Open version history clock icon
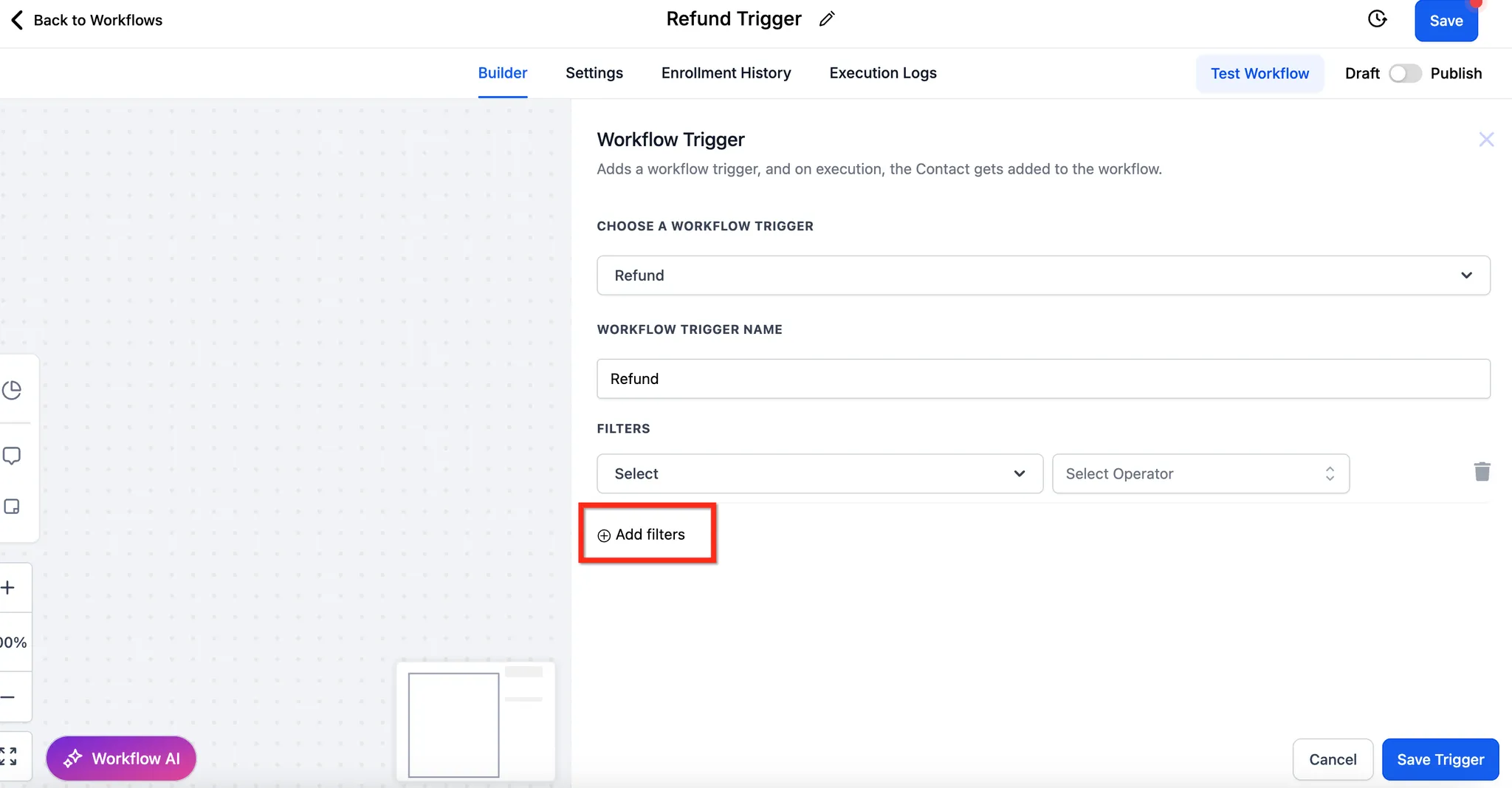Screen dimensions: 1512x788 (x=1377, y=19)
